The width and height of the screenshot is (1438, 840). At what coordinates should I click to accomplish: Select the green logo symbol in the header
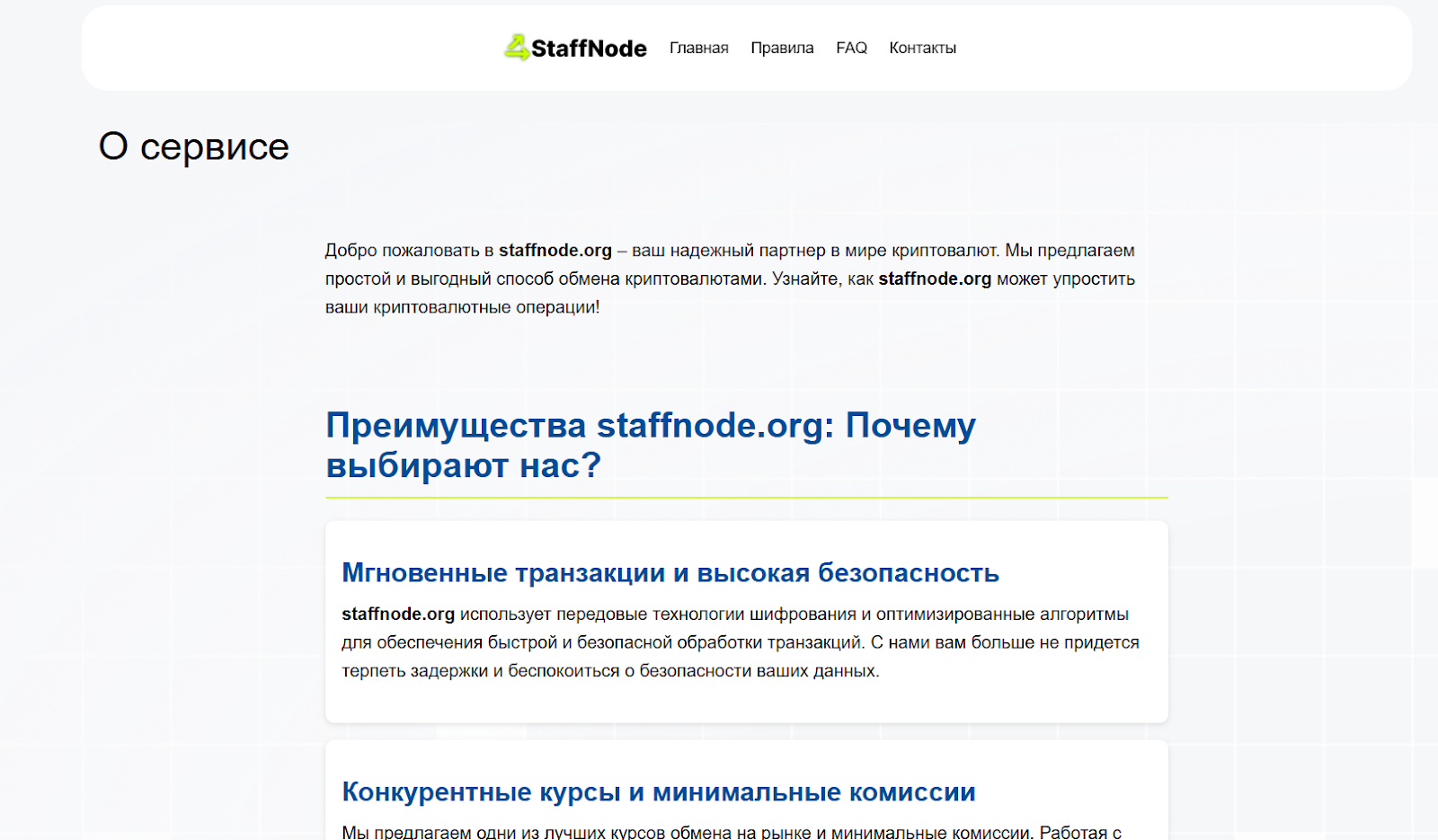516,48
